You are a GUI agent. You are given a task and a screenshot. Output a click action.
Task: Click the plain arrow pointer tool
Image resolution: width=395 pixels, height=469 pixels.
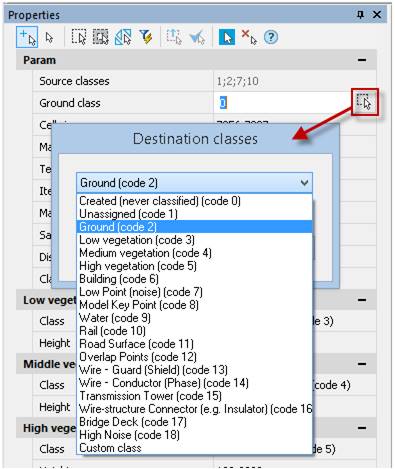point(49,37)
